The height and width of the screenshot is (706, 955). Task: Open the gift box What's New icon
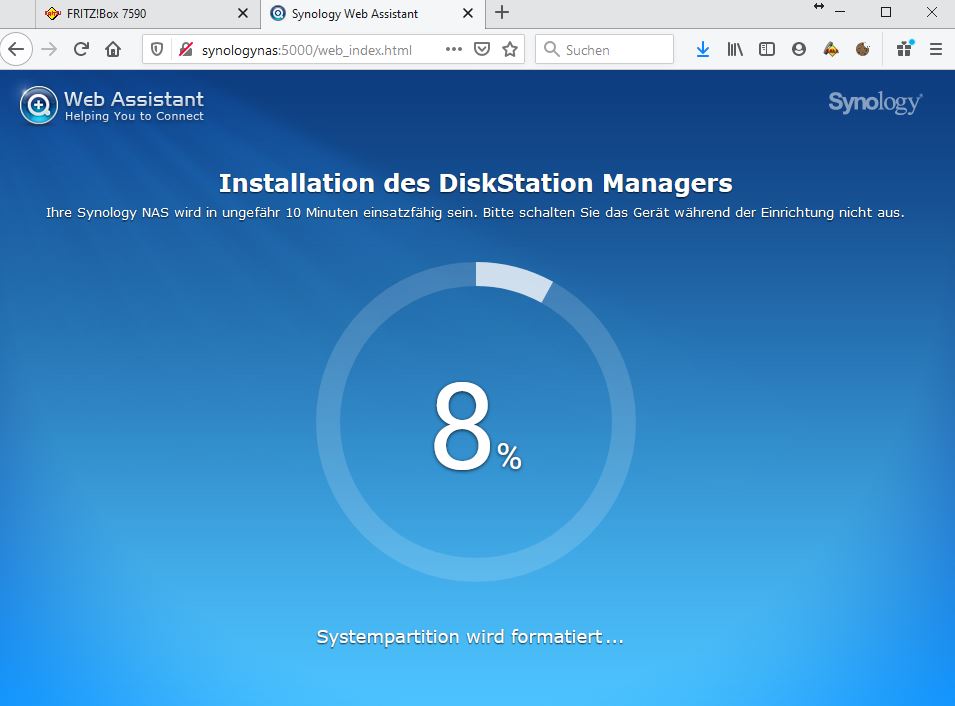[905, 49]
